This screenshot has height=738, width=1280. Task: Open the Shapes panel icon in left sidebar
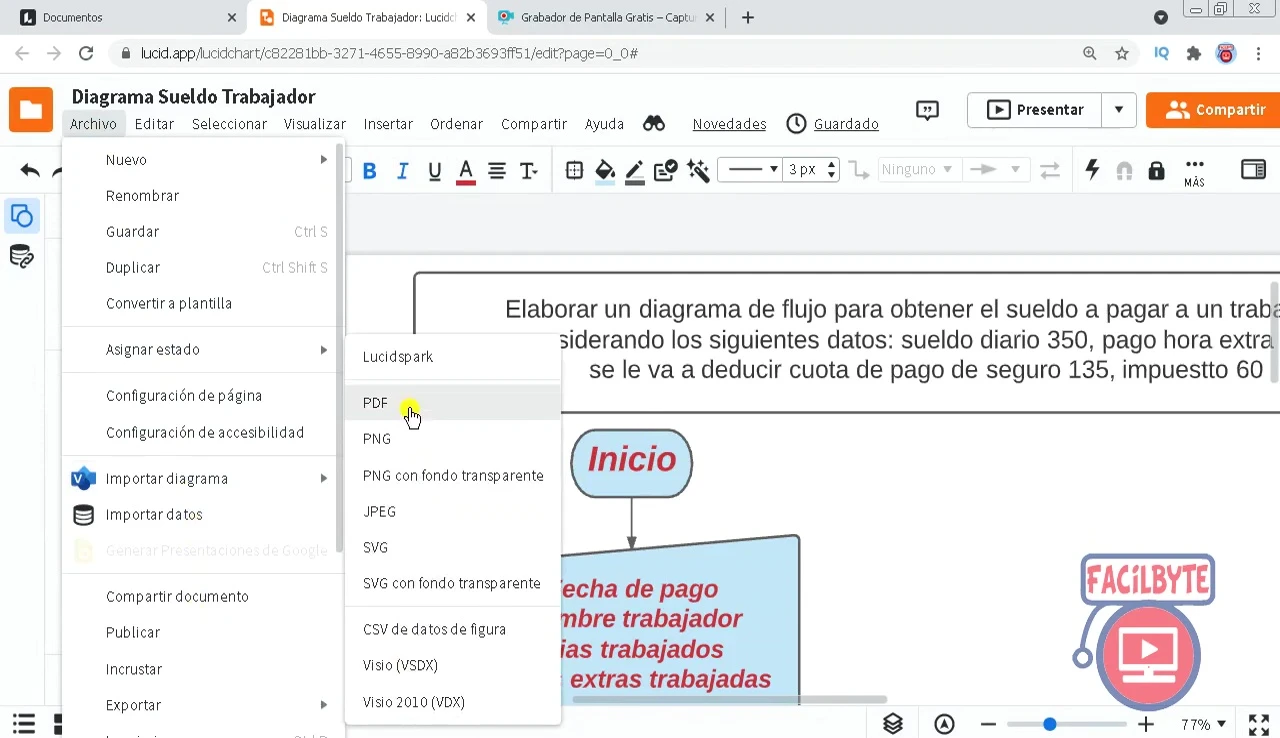21,216
